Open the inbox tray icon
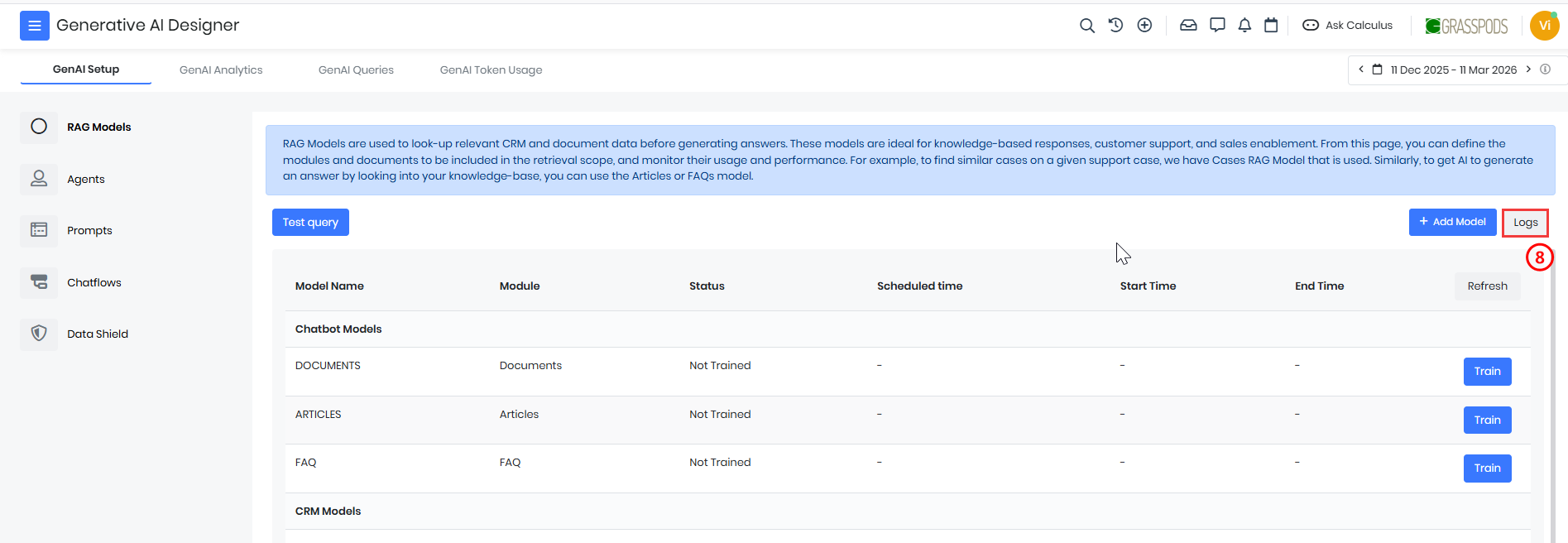Screen dimensions: 1568x543 click(x=1188, y=26)
